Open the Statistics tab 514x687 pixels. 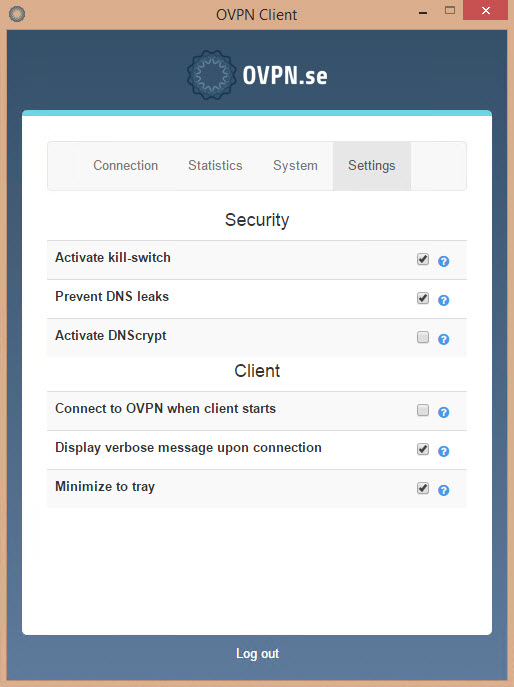(215, 166)
